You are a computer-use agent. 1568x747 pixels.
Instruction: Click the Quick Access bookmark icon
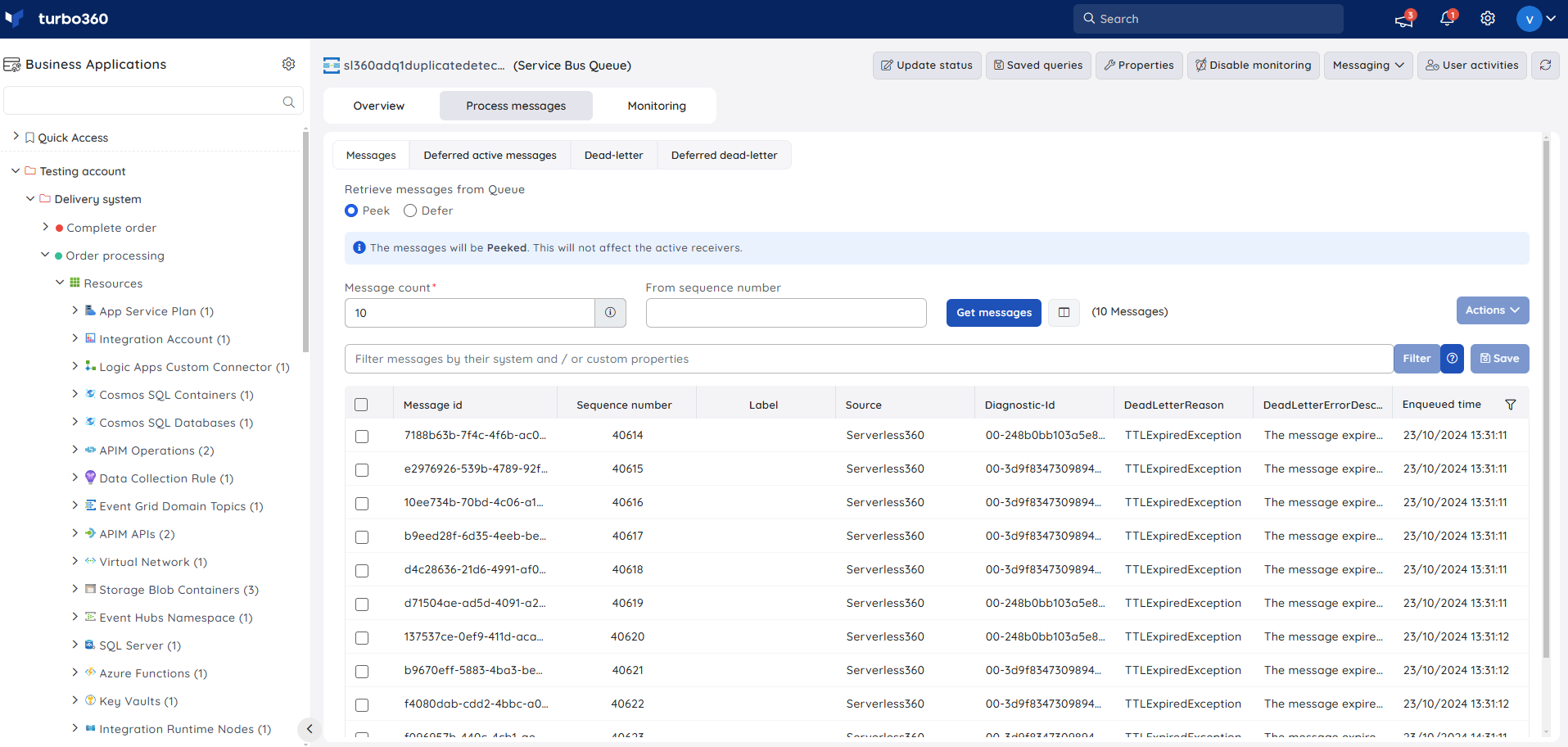tap(29, 138)
